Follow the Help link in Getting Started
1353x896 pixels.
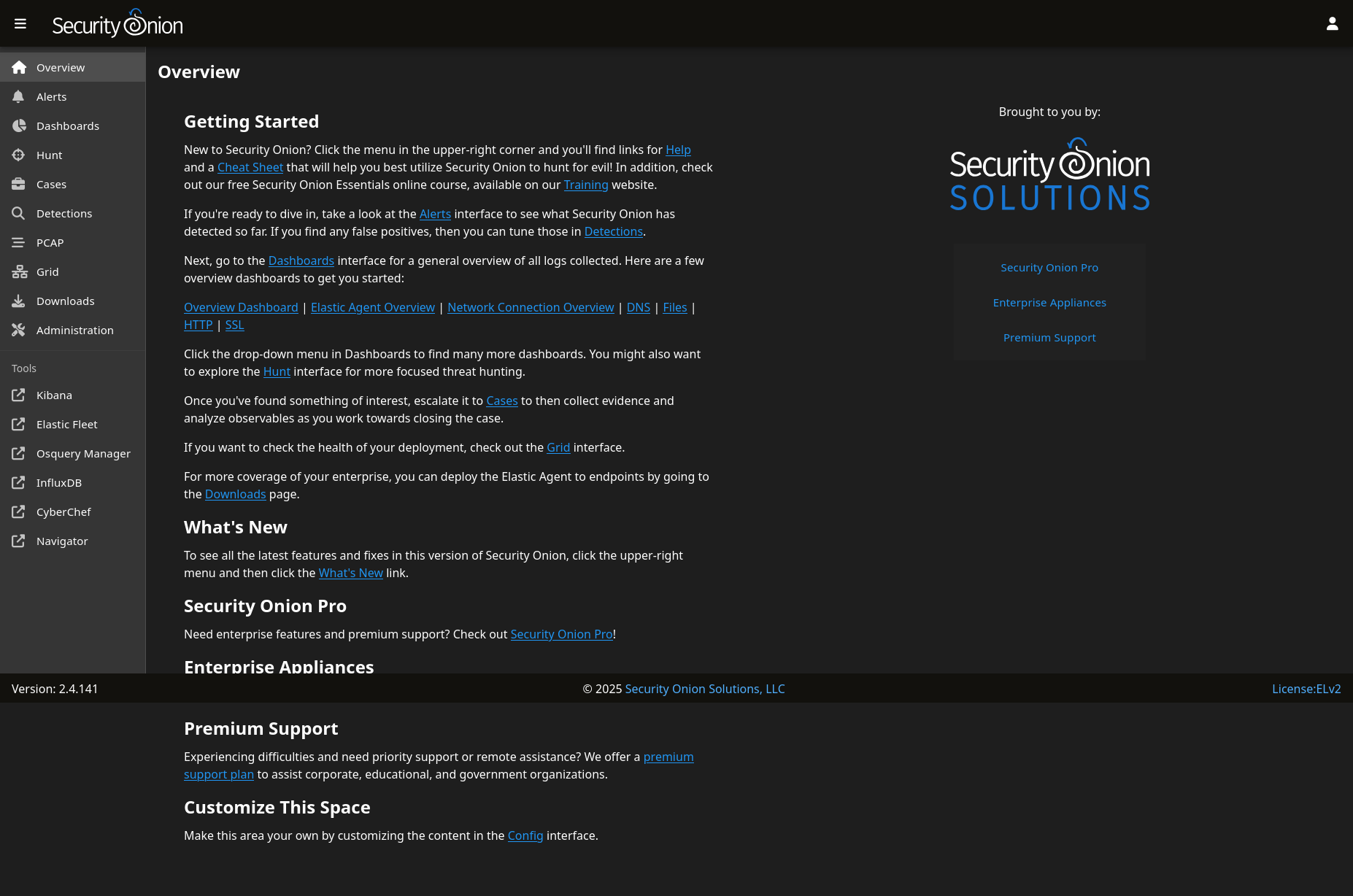[x=678, y=150]
